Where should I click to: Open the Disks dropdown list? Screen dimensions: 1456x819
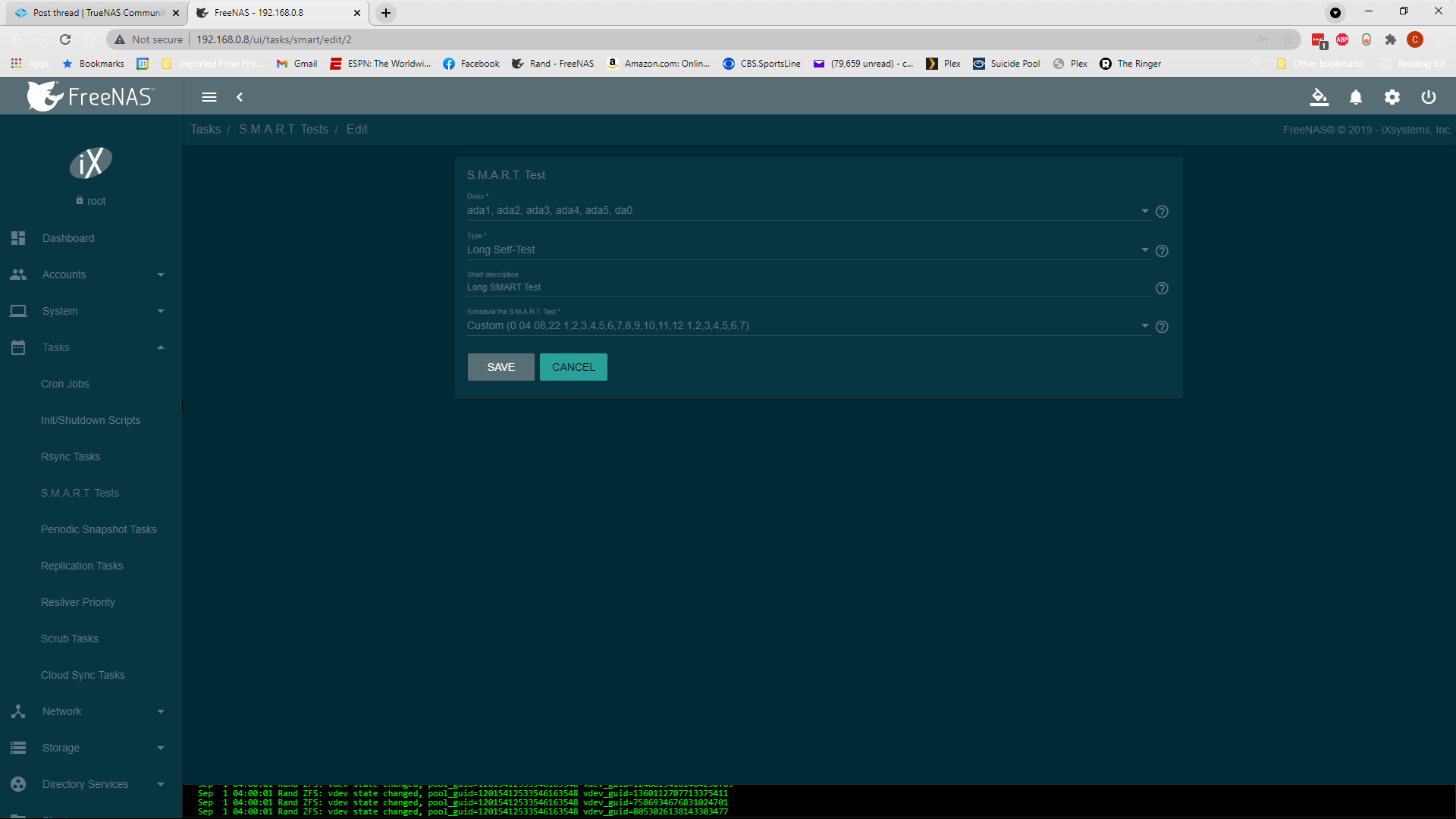(x=808, y=211)
